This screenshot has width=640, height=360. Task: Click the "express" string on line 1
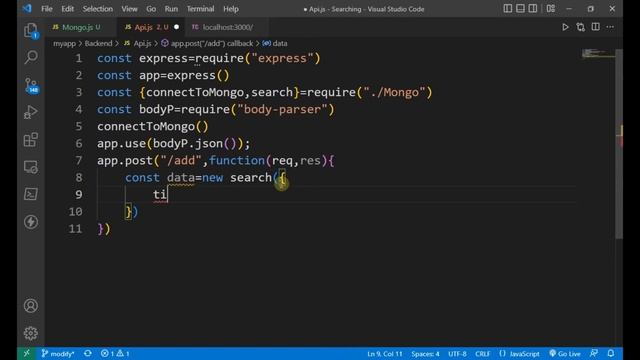tap(282, 58)
